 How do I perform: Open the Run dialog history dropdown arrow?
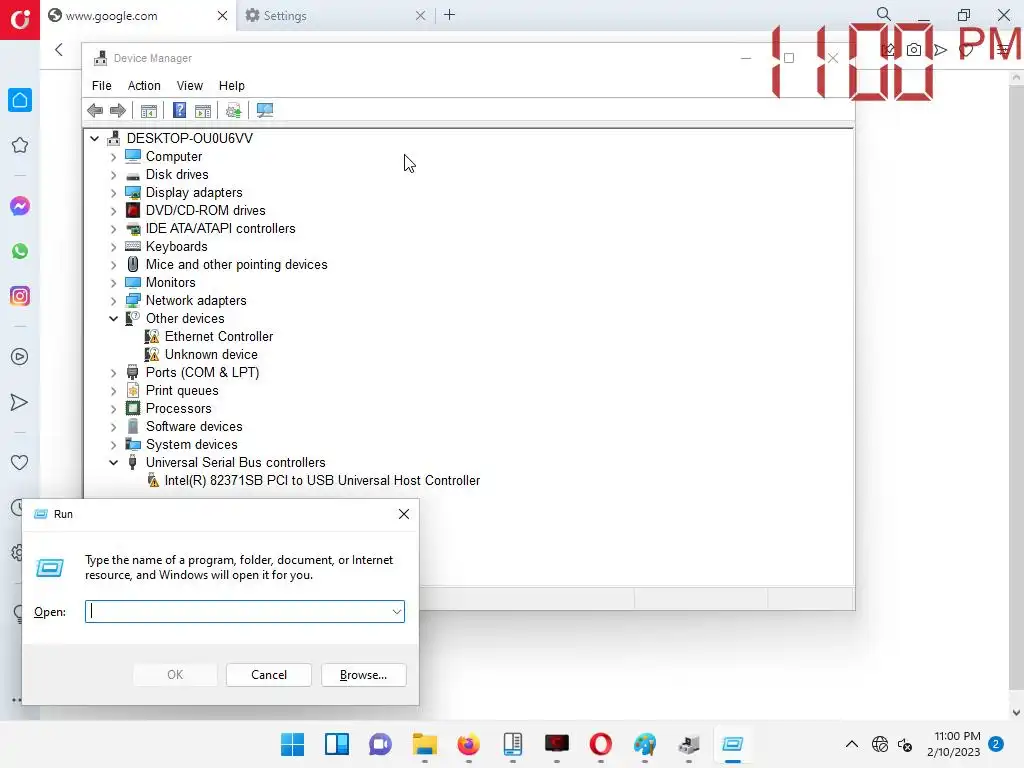[396, 612]
